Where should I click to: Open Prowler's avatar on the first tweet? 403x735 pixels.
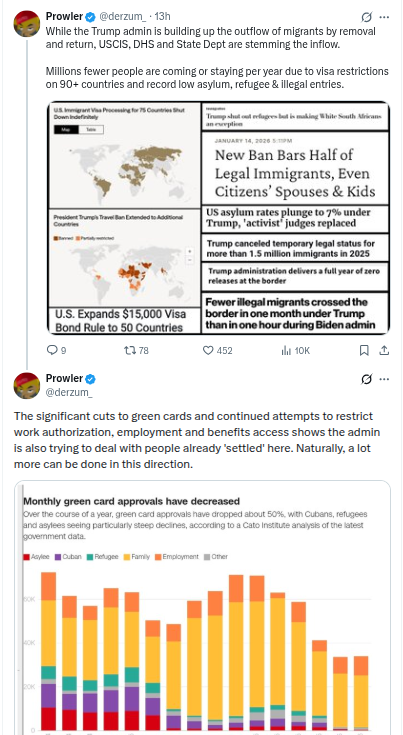pos(27,23)
